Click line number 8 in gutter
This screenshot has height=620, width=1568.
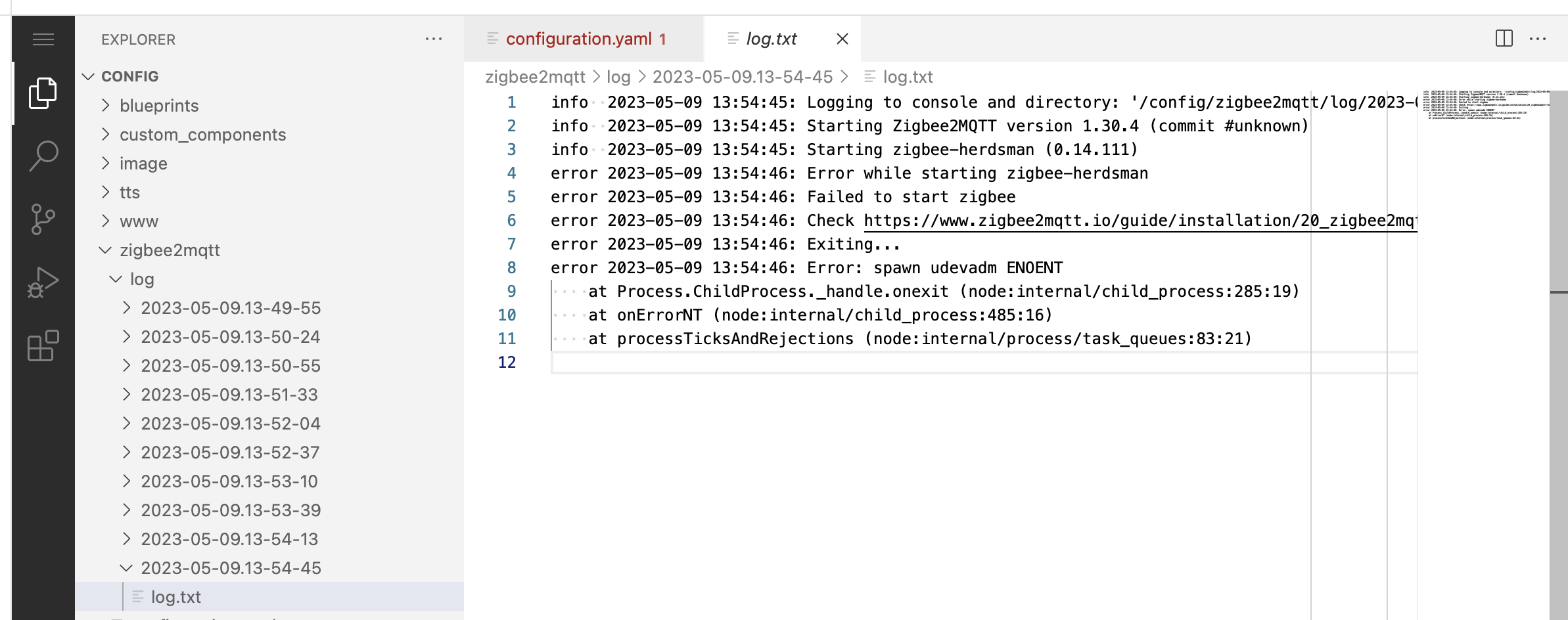(x=511, y=268)
